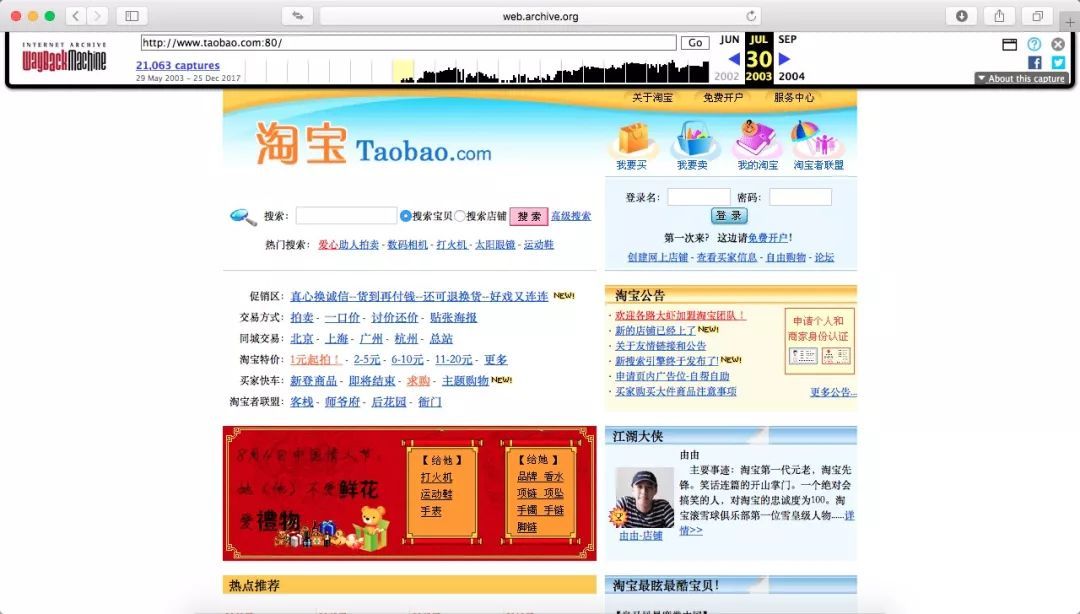Open 免费开户 top tab
The width and height of the screenshot is (1080, 614).
723,98
